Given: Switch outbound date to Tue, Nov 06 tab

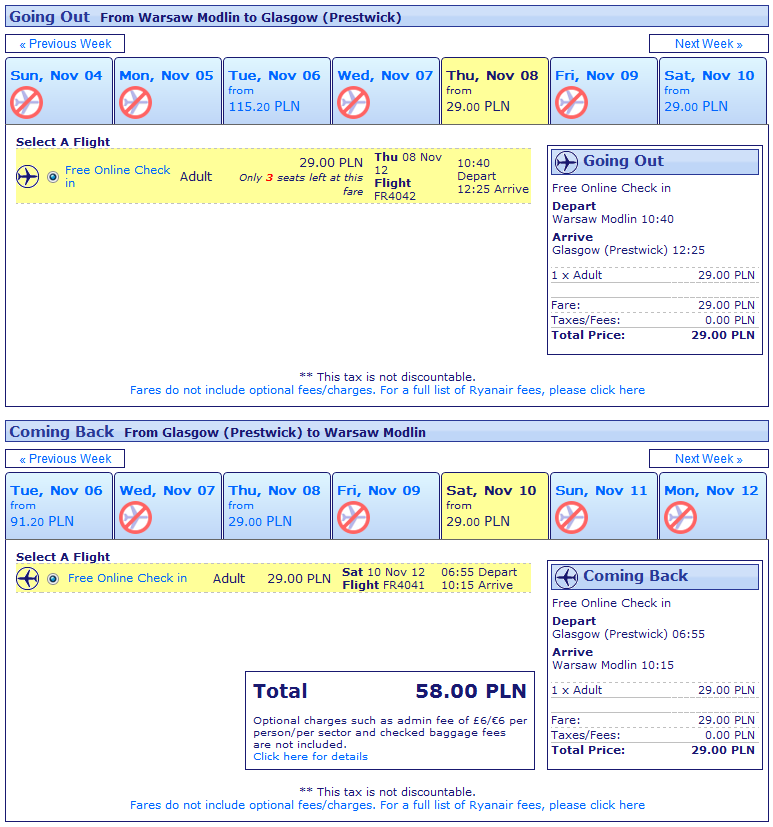Looking at the screenshot, I should [x=276, y=91].
